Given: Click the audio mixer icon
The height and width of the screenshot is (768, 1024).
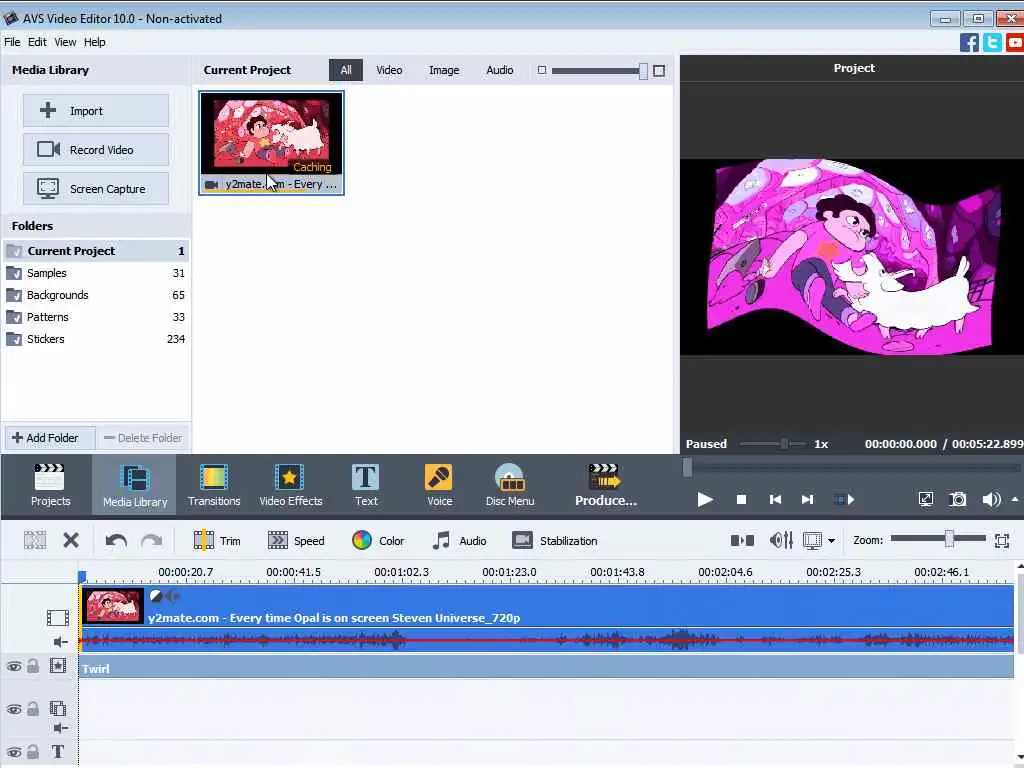Looking at the screenshot, I should [781, 540].
